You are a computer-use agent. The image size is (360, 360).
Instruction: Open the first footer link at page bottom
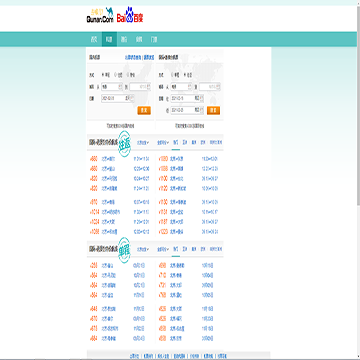click(134, 356)
